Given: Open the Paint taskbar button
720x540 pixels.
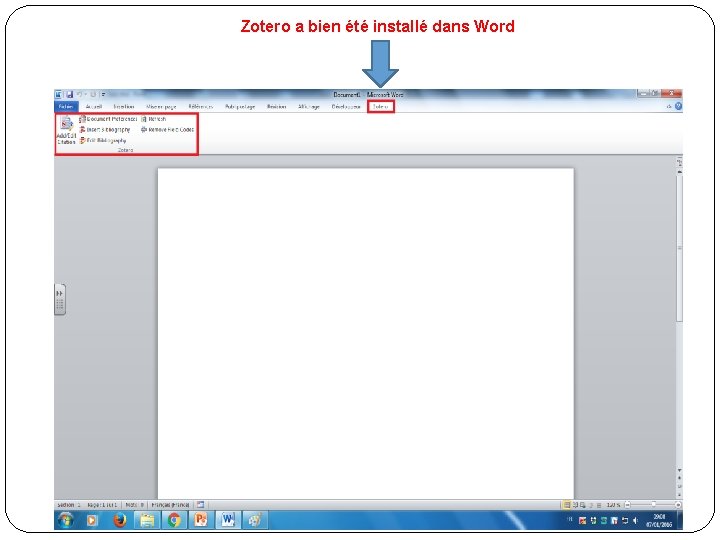Looking at the screenshot, I should point(255,520).
